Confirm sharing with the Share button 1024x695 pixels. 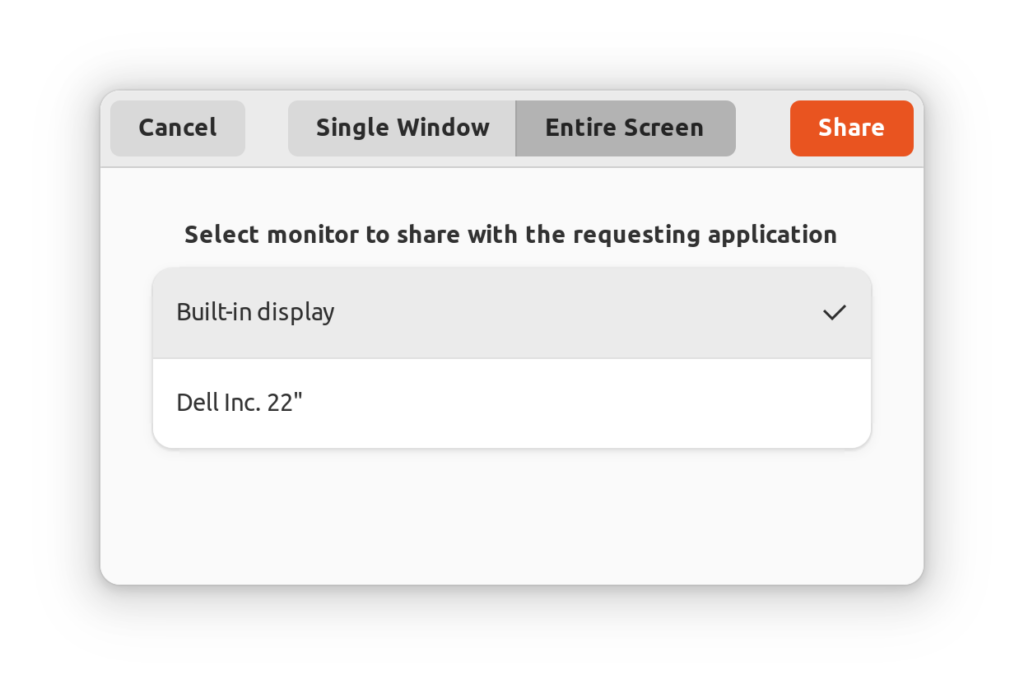pos(852,128)
